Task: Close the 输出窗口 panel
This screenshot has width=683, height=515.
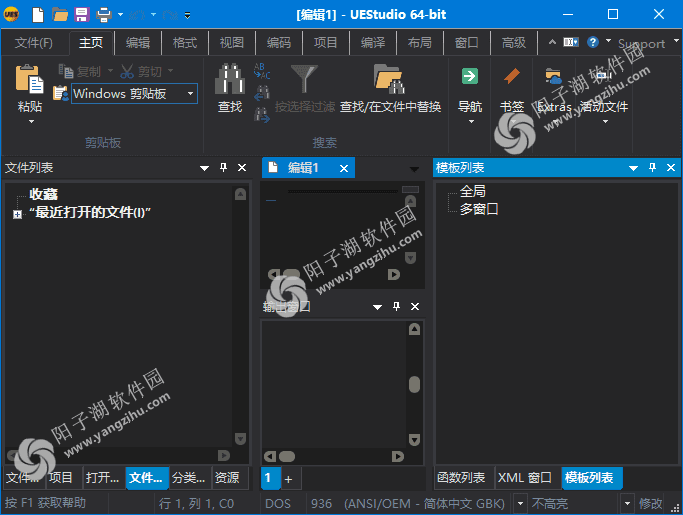Action: (x=415, y=307)
